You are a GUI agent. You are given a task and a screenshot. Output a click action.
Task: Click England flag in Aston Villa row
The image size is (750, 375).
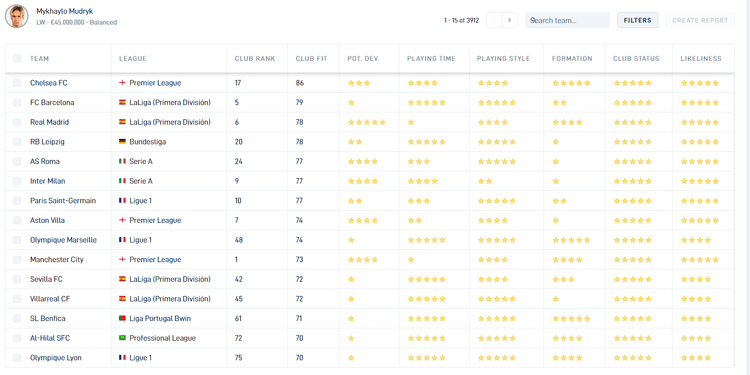(x=122, y=220)
